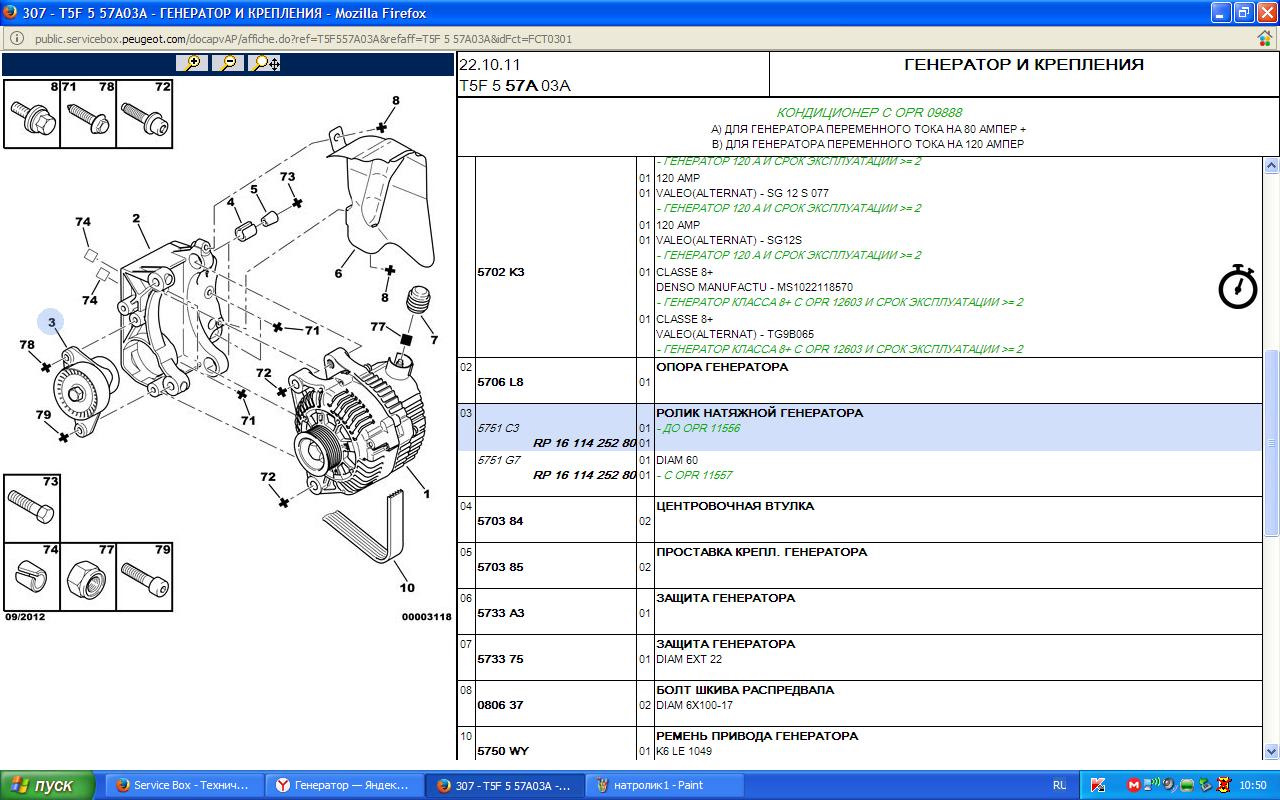Click the URL address bar field
1280x800 pixels.
640,39
